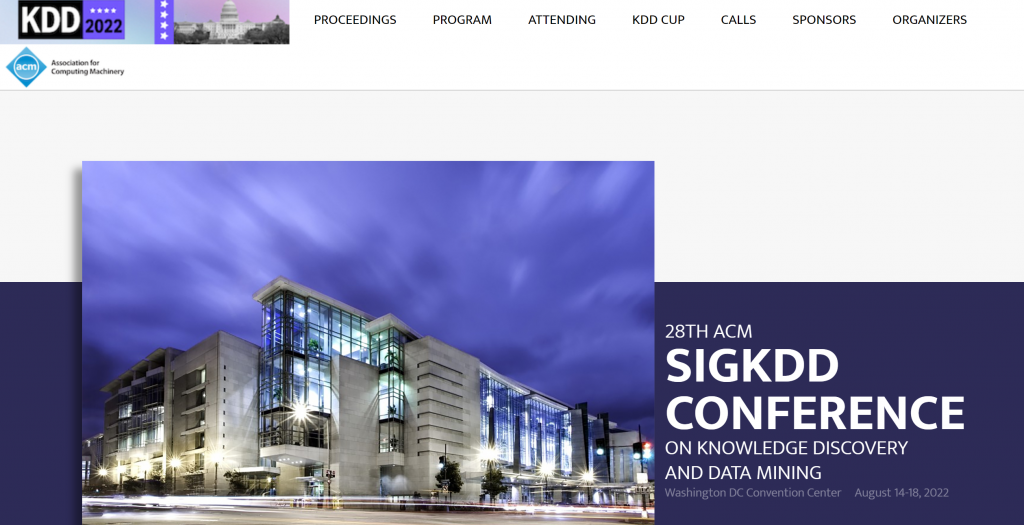
Task: Open the Calls menu
Action: [738, 20]
